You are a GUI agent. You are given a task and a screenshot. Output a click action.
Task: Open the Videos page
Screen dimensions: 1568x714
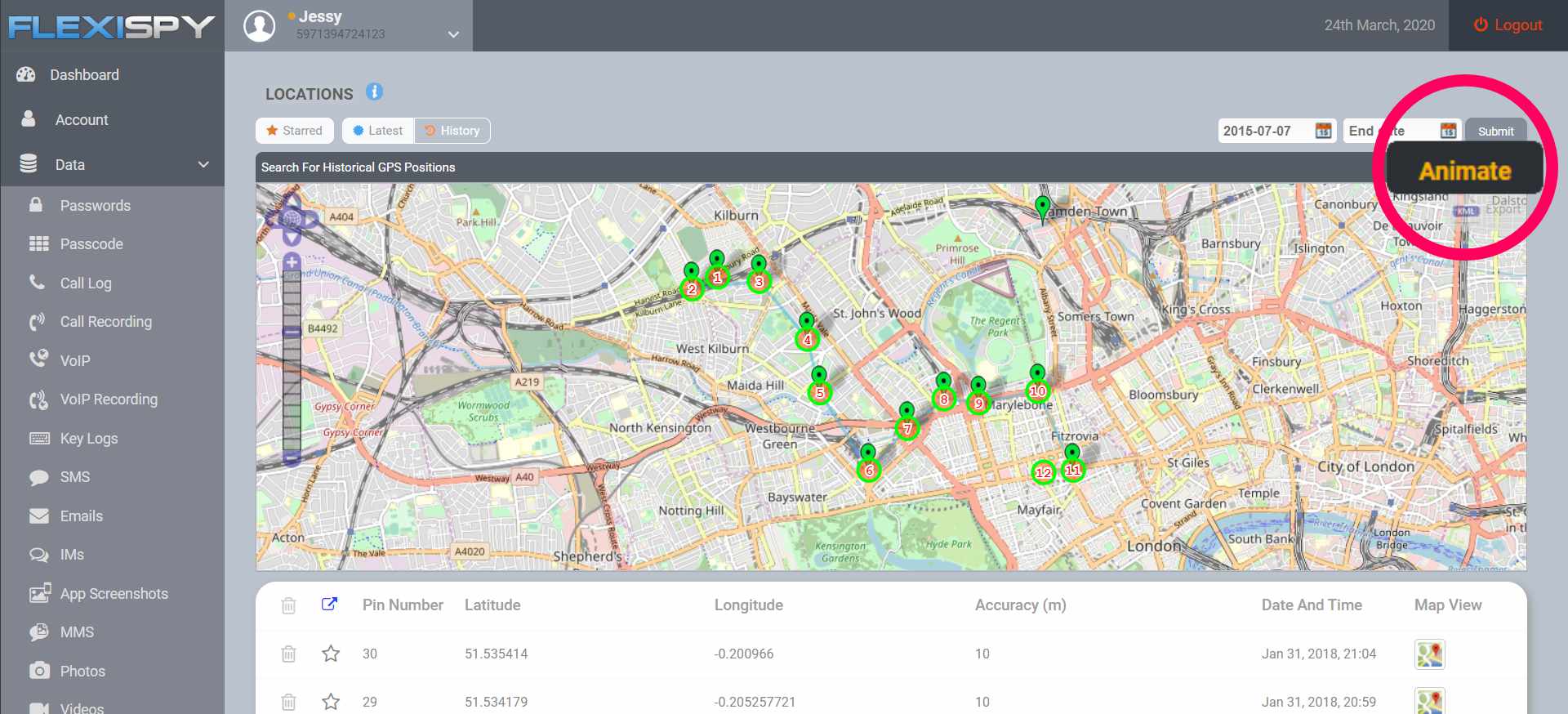pos(82,707)
